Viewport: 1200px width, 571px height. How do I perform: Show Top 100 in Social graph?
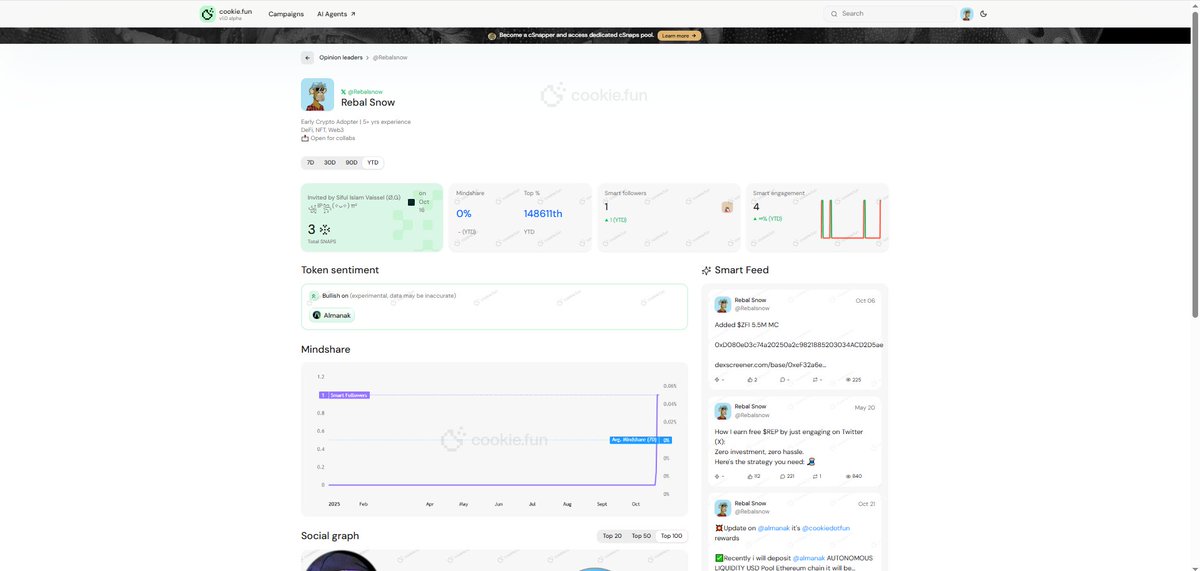click(x=671, y=536)
